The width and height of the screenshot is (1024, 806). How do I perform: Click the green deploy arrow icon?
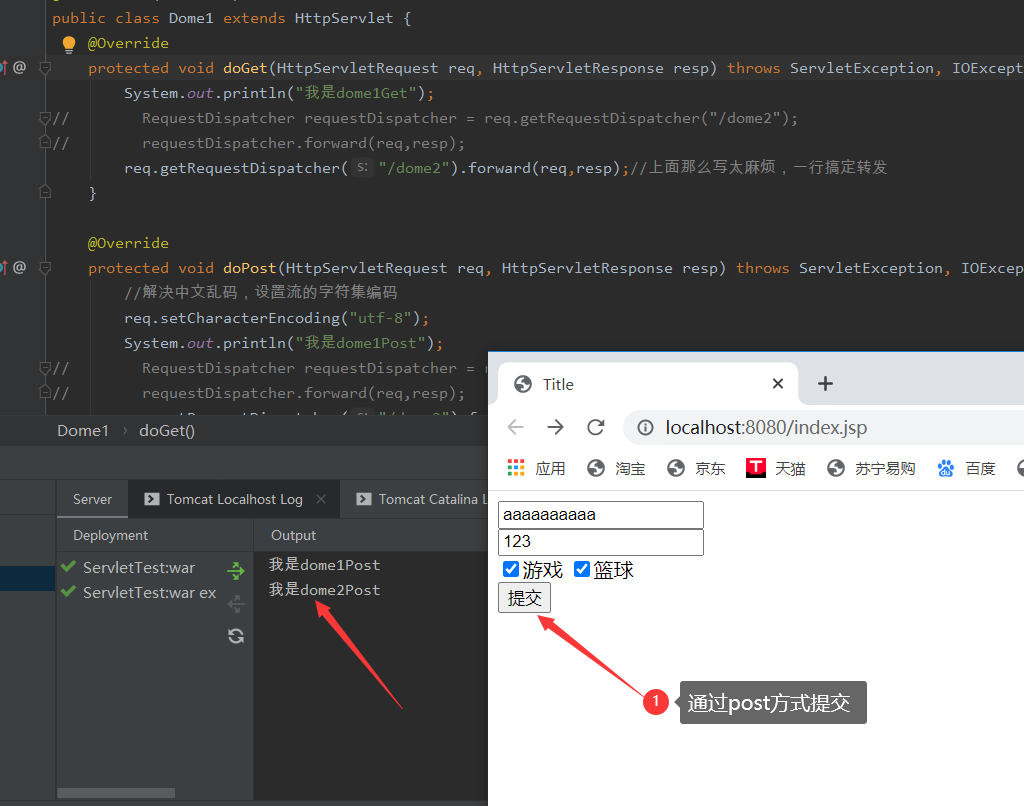tap(236, 570)
